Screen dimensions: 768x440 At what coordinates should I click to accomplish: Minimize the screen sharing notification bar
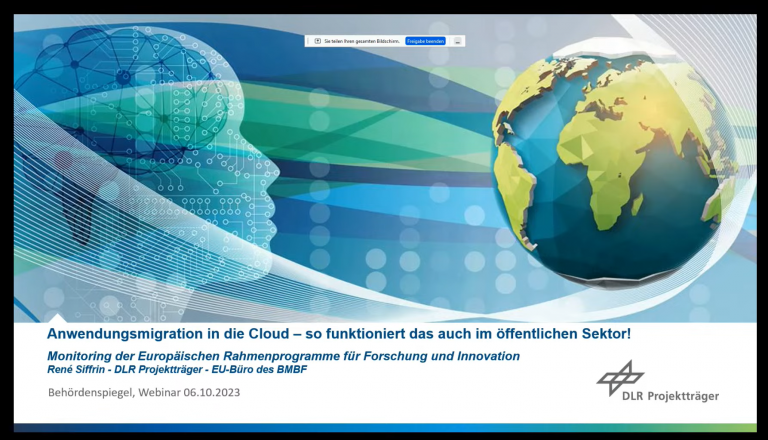(x=458, y=41)
